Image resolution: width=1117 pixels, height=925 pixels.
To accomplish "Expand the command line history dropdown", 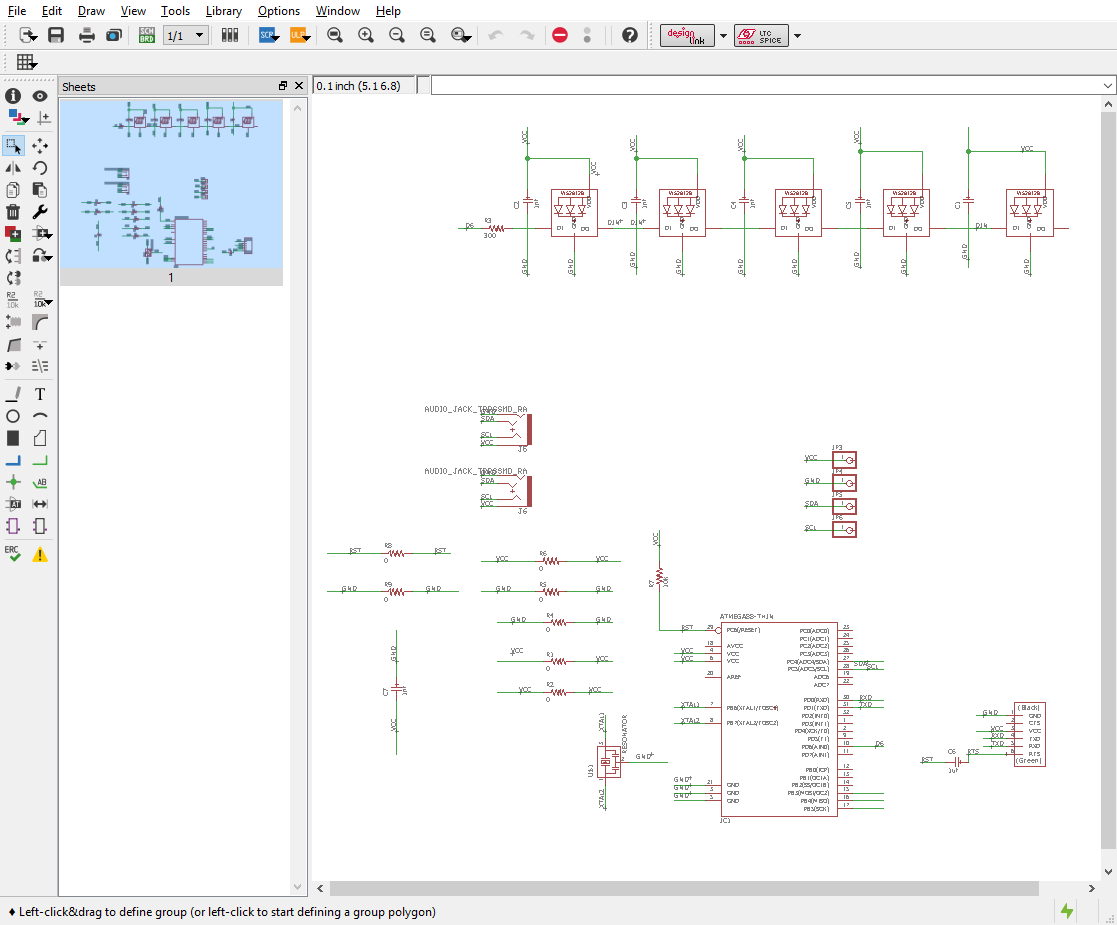I will [1108, 86].
